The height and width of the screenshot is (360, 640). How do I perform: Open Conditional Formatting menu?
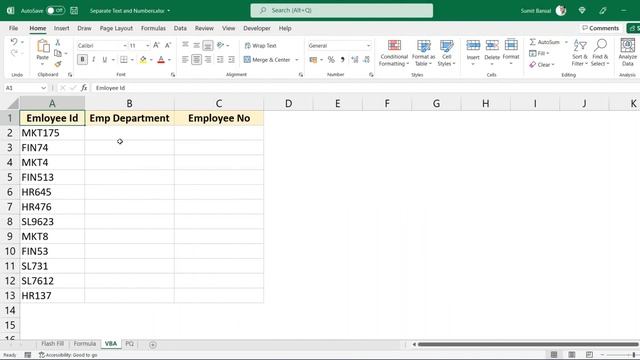tap(394, 53)
